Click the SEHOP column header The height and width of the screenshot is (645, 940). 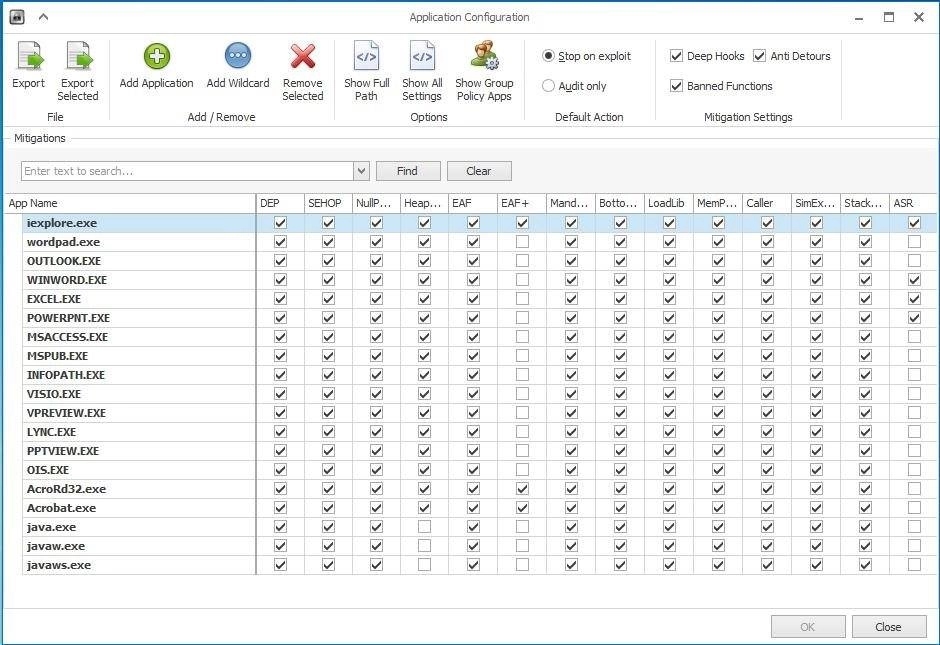click(329, 203)
